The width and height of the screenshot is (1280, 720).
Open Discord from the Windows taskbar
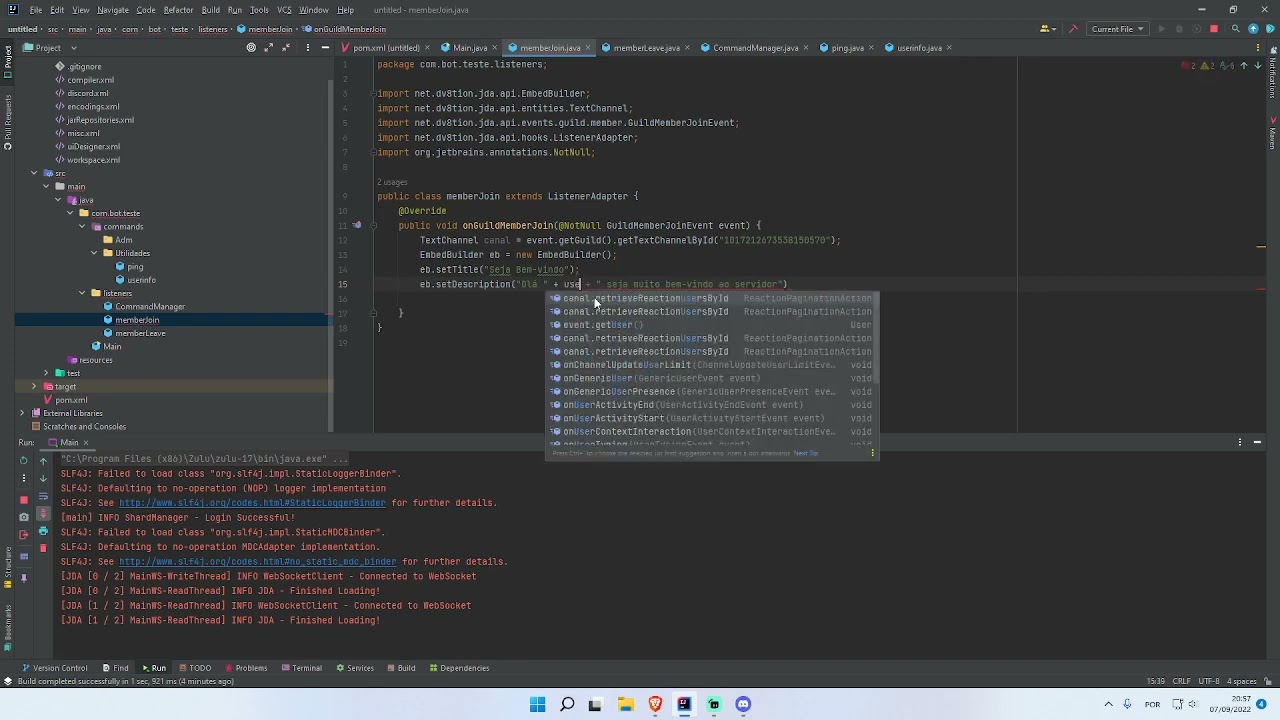[x=743, y=704]
